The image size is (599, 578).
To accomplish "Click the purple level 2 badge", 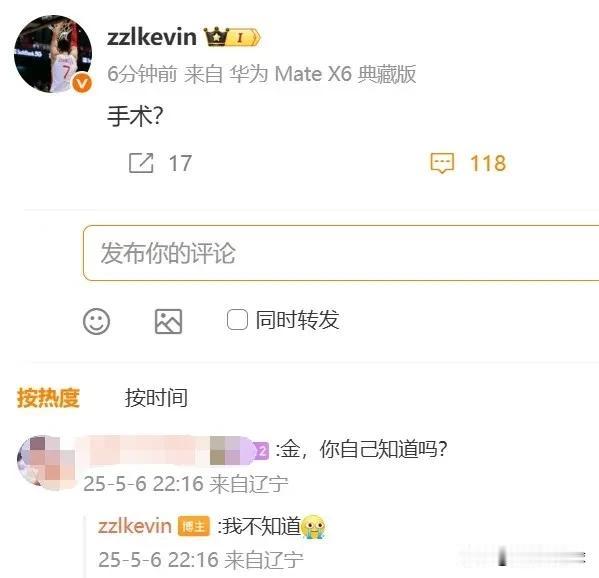I will tap(261, 451).
